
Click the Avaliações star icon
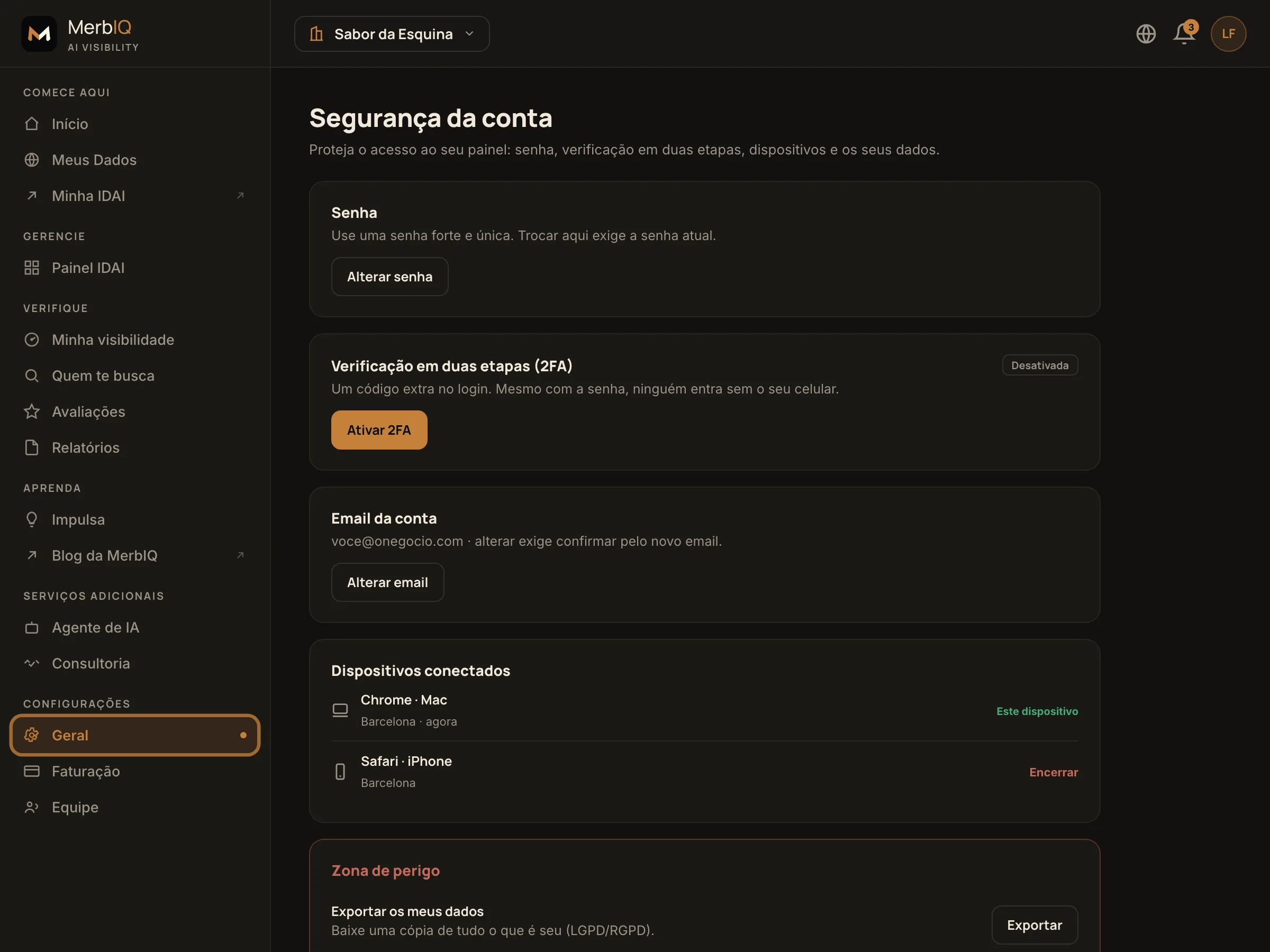[32, 411]
